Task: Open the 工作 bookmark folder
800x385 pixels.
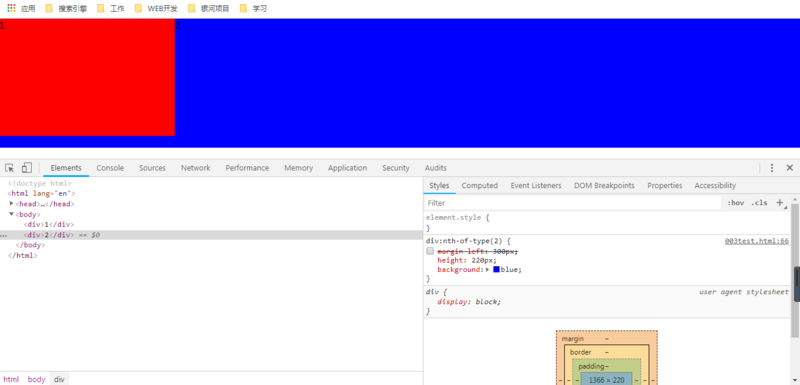Action: 111,8
